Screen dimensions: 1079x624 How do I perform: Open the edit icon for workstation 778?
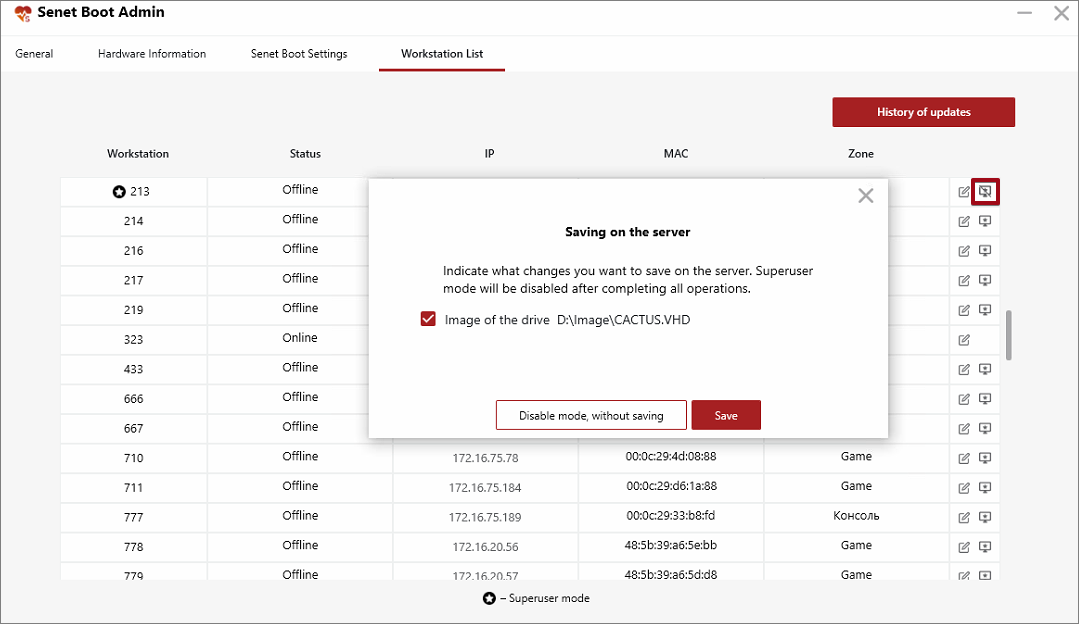[963, 546]
